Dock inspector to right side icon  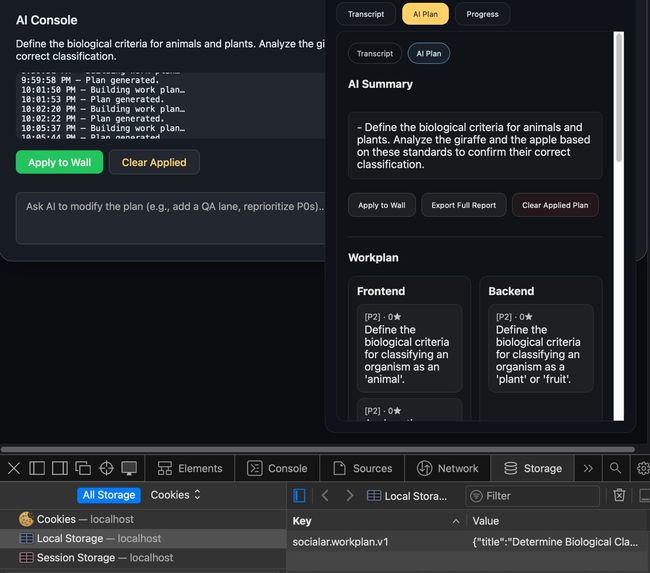click(x=60, y=469)
